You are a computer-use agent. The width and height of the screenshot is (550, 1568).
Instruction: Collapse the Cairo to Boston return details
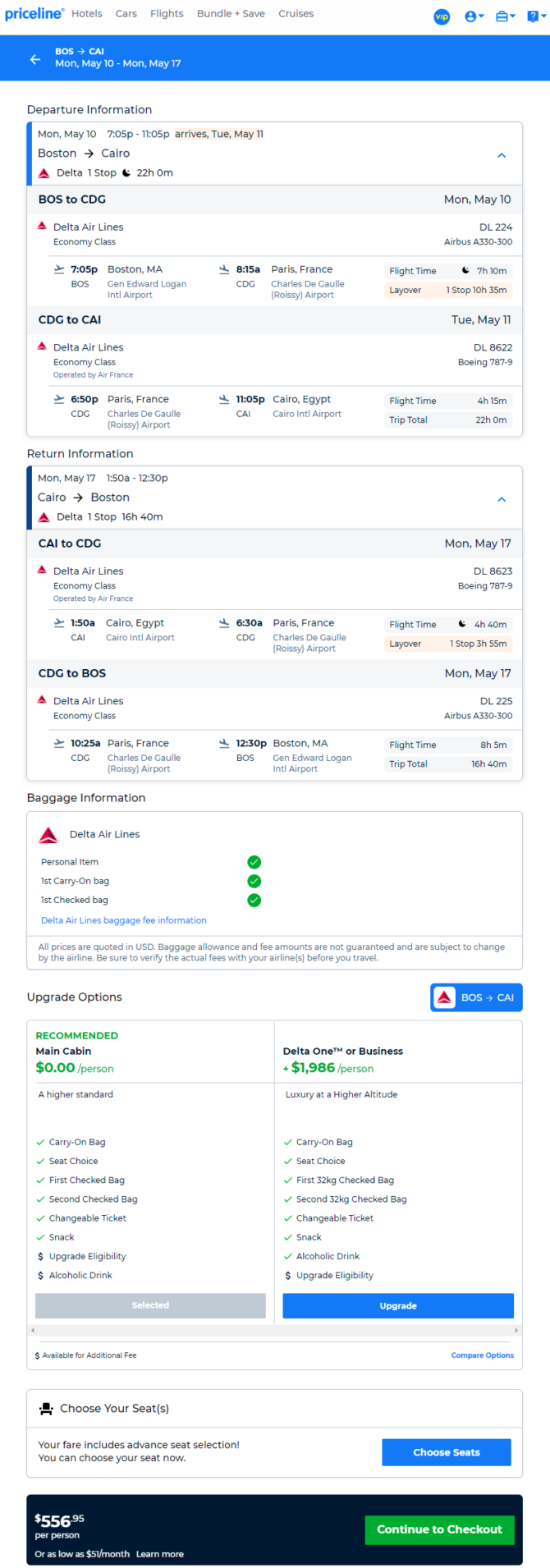click(x=502, y=499)
